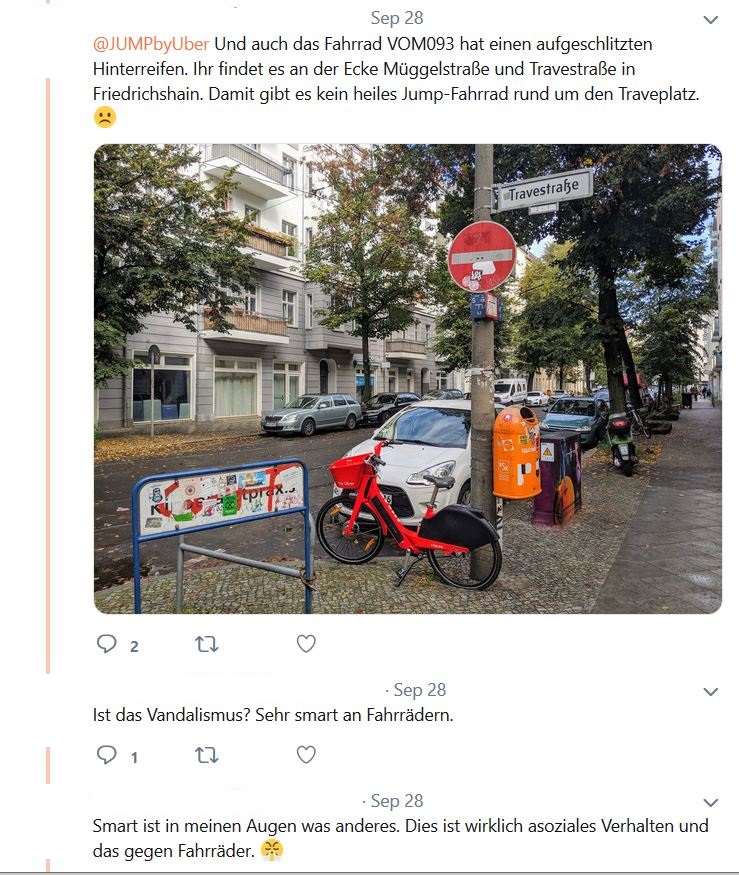Open the Sep 28 timestamp of the last tweet
Screen dimensions: 739x875
(x=397, y=801)
